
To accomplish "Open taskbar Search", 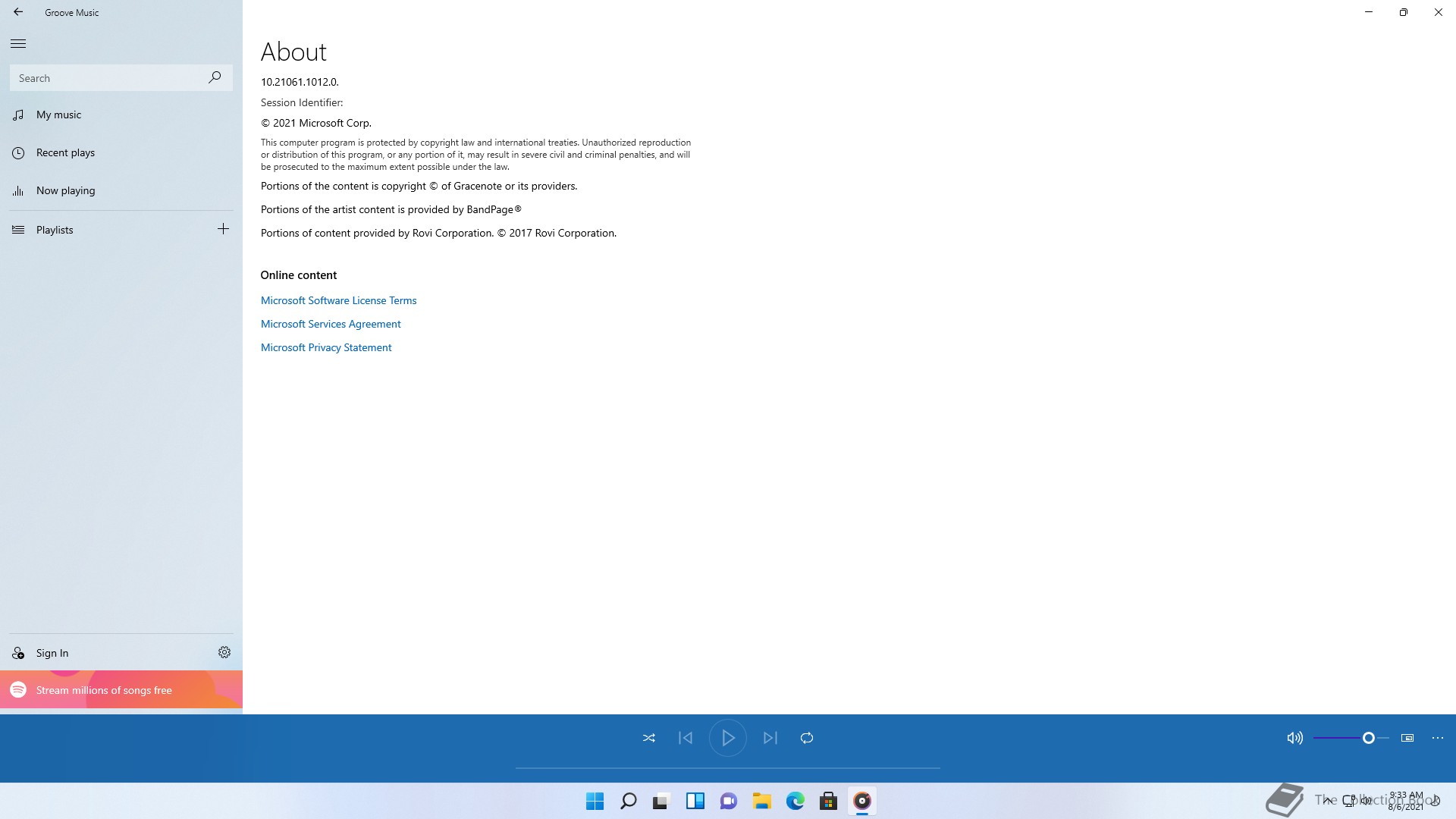I will [x=629, y=801].
